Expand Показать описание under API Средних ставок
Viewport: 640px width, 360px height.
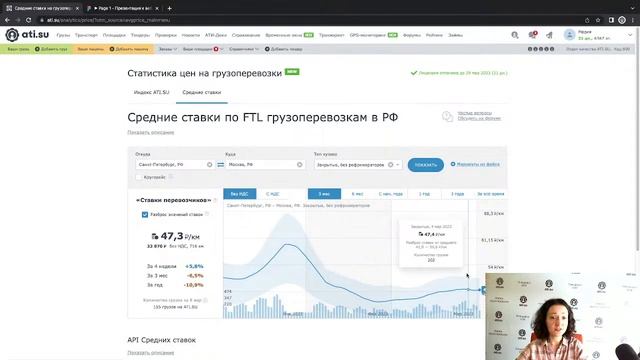click(x=151, y=353)
